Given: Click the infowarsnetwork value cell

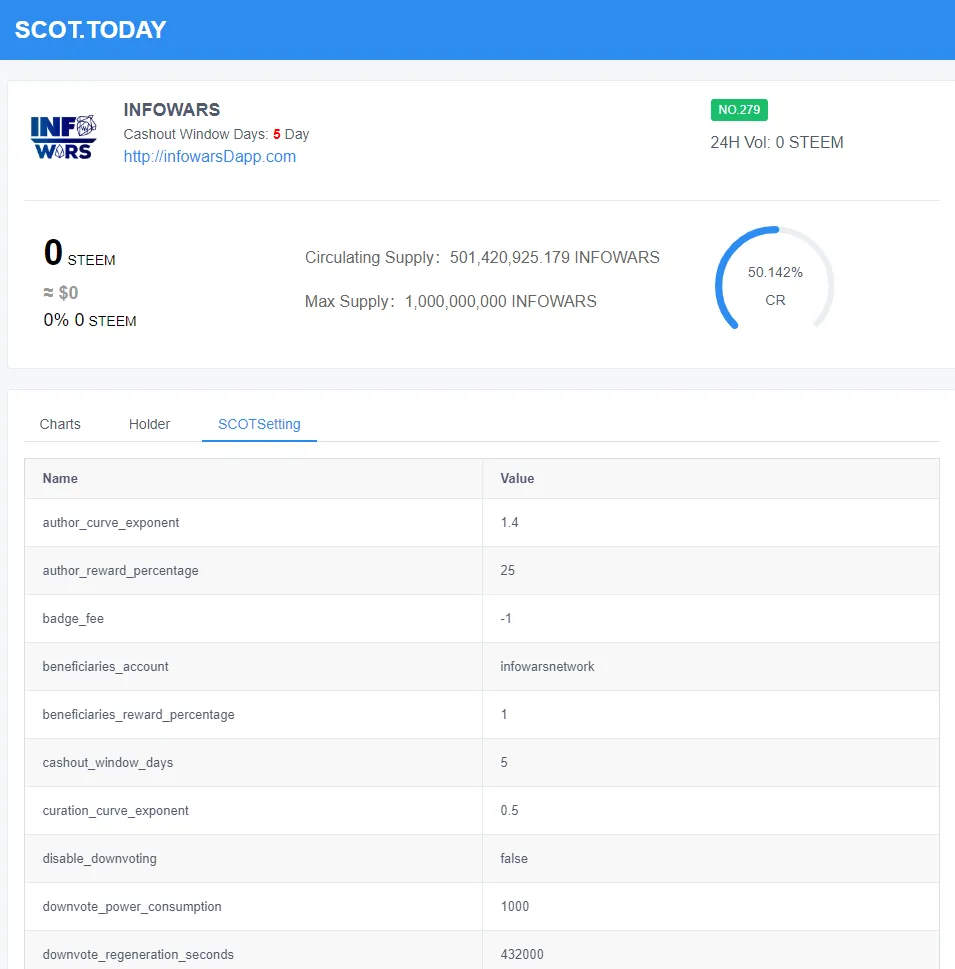Looking at the screenshot, I should [x=547, y=666].
